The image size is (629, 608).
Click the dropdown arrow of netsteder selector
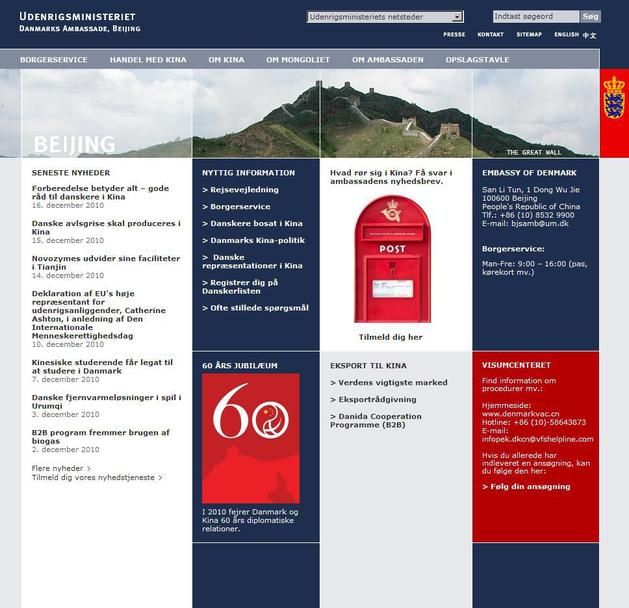point(457,17)
